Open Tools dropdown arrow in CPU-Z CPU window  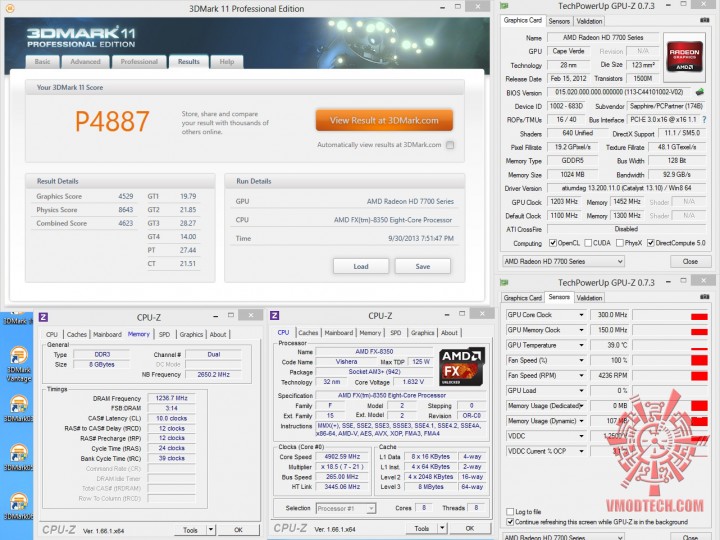tap(442, 529)
